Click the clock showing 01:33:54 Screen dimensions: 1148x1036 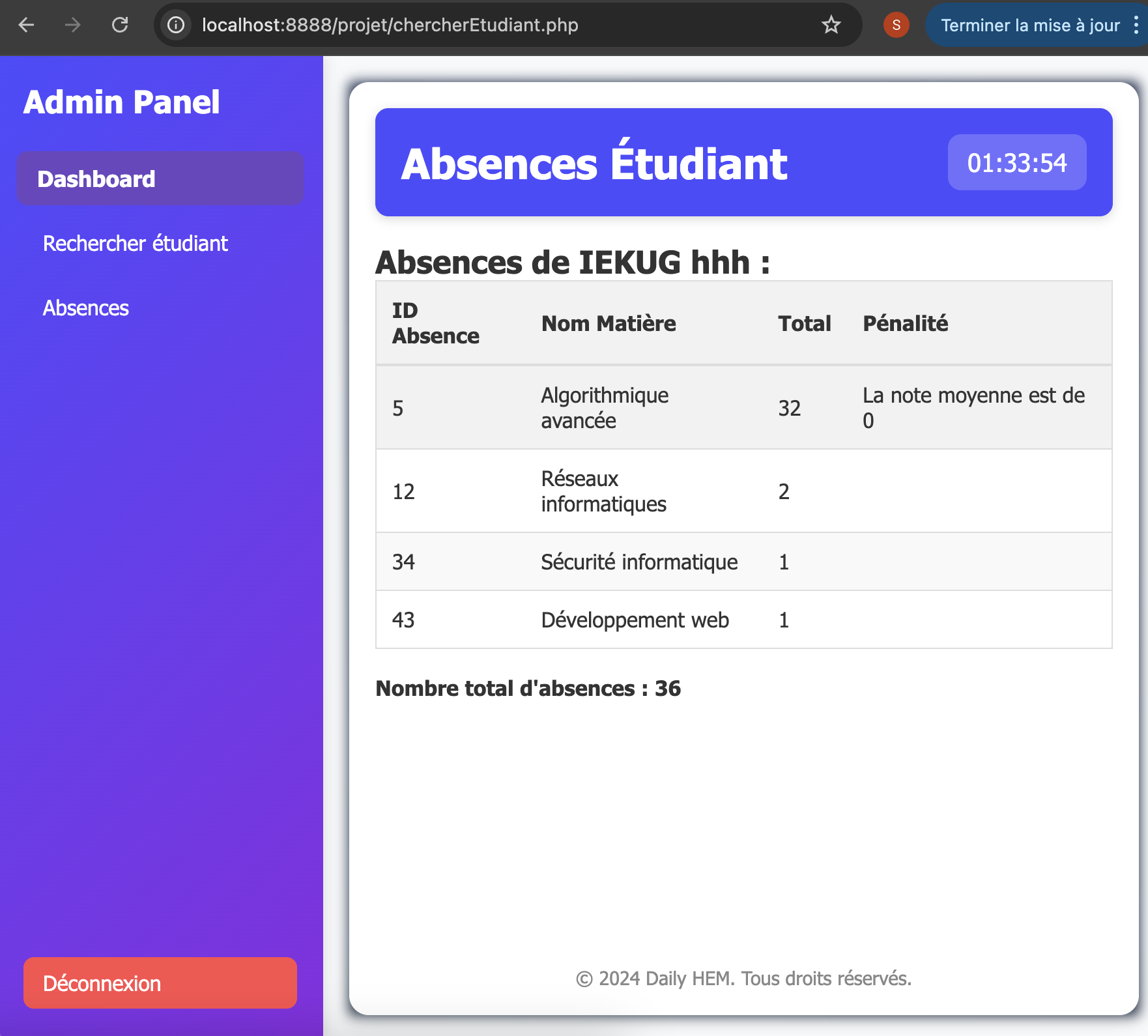pos(1016,163)
